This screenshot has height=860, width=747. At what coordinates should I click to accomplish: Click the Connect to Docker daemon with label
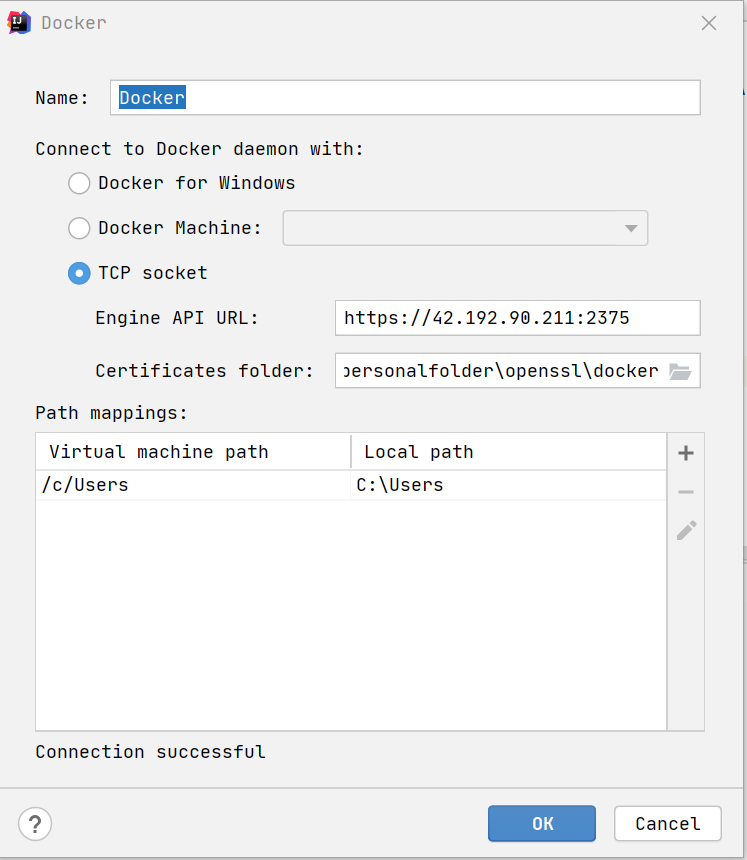tap(200, 149)
